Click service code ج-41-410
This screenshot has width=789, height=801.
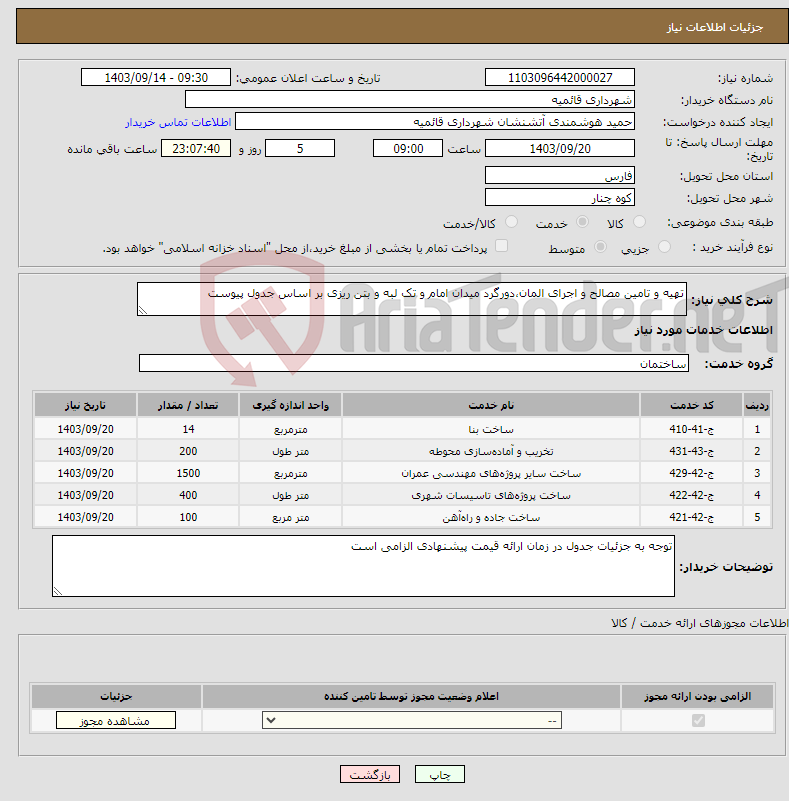691,429
